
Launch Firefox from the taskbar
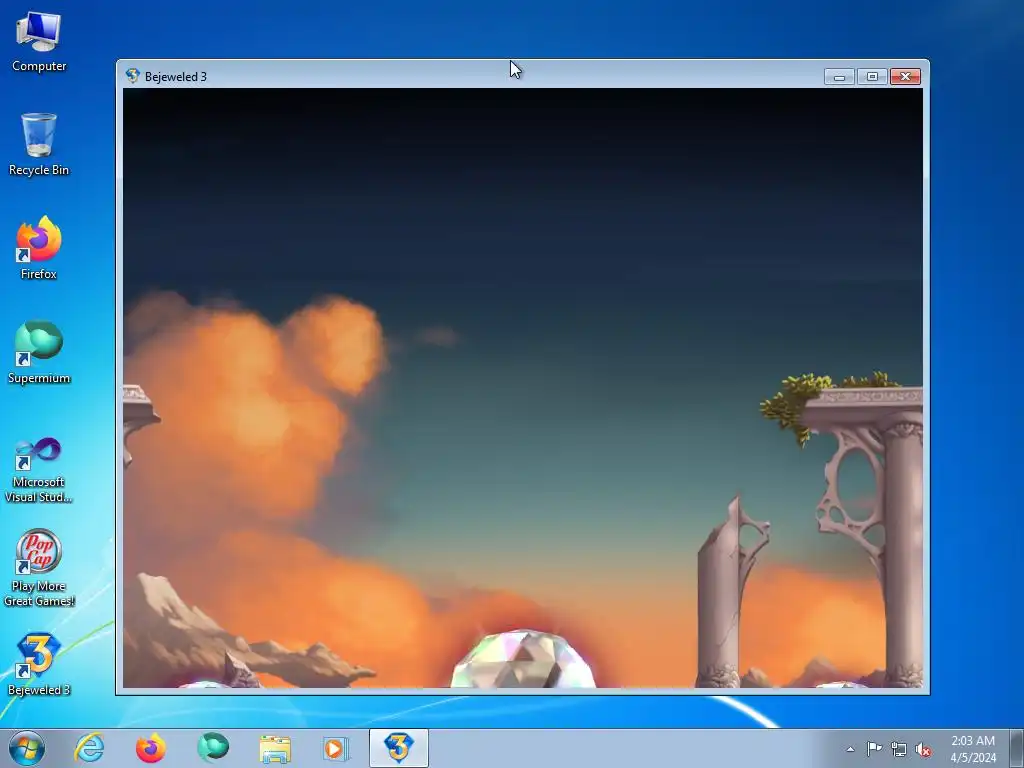click(x=151, y=748)
